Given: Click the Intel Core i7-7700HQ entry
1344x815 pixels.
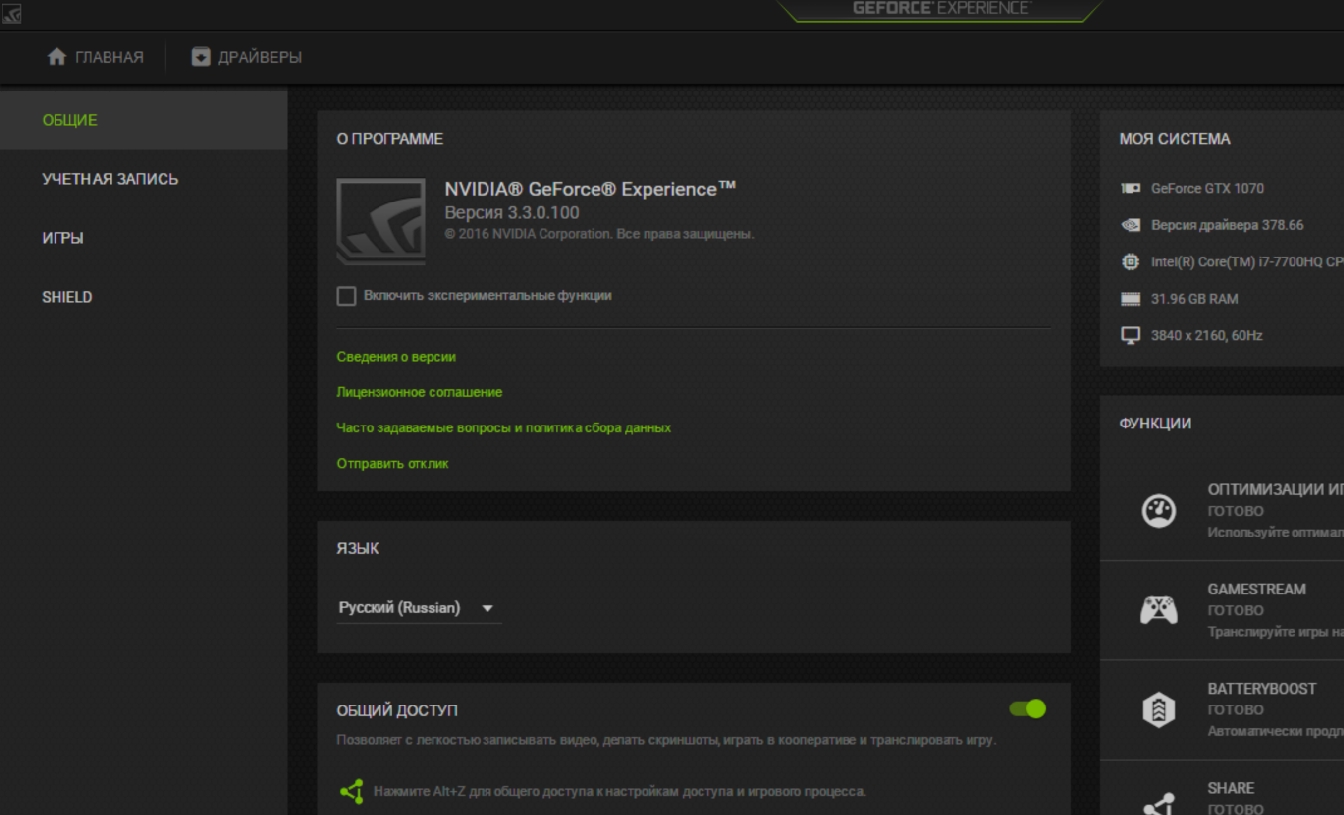Looking at the screenshot, I should (1247, 262).
